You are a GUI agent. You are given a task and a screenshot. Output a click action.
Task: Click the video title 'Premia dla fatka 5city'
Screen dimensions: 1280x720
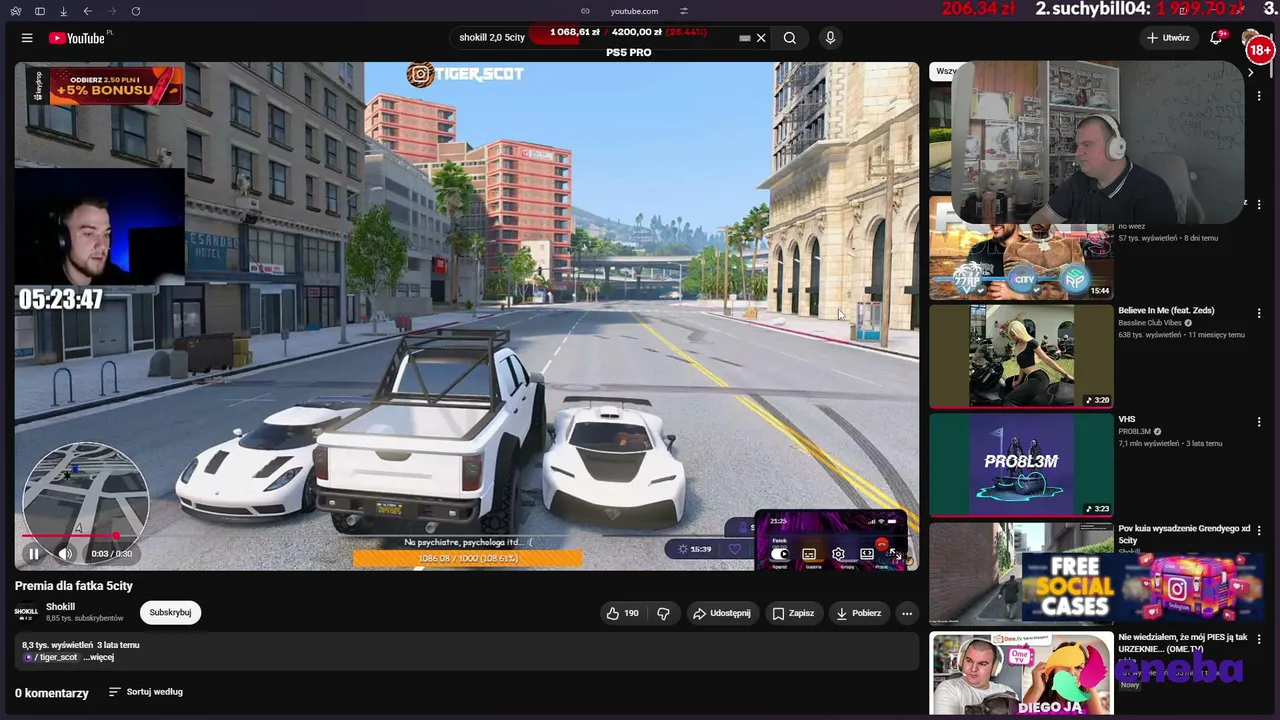pyautogui.click(x=74, y=586)
